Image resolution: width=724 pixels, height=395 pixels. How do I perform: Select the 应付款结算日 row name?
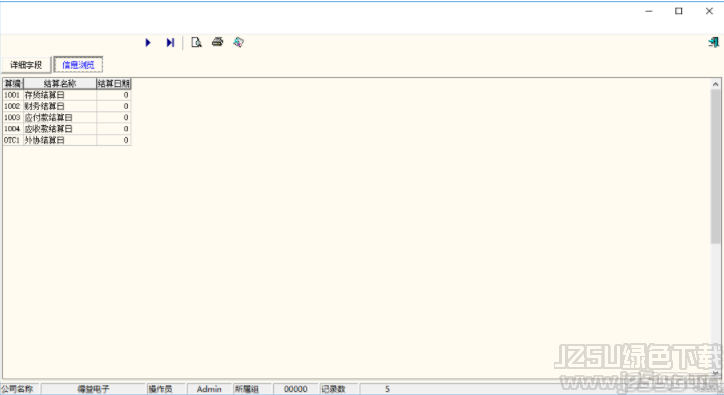60,117
